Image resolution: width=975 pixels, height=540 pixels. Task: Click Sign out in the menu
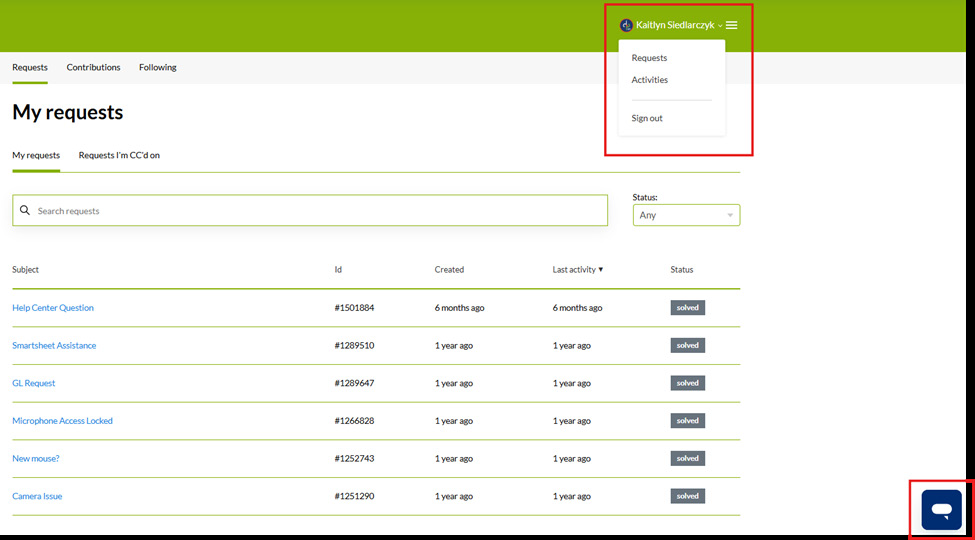pos(647,118)
